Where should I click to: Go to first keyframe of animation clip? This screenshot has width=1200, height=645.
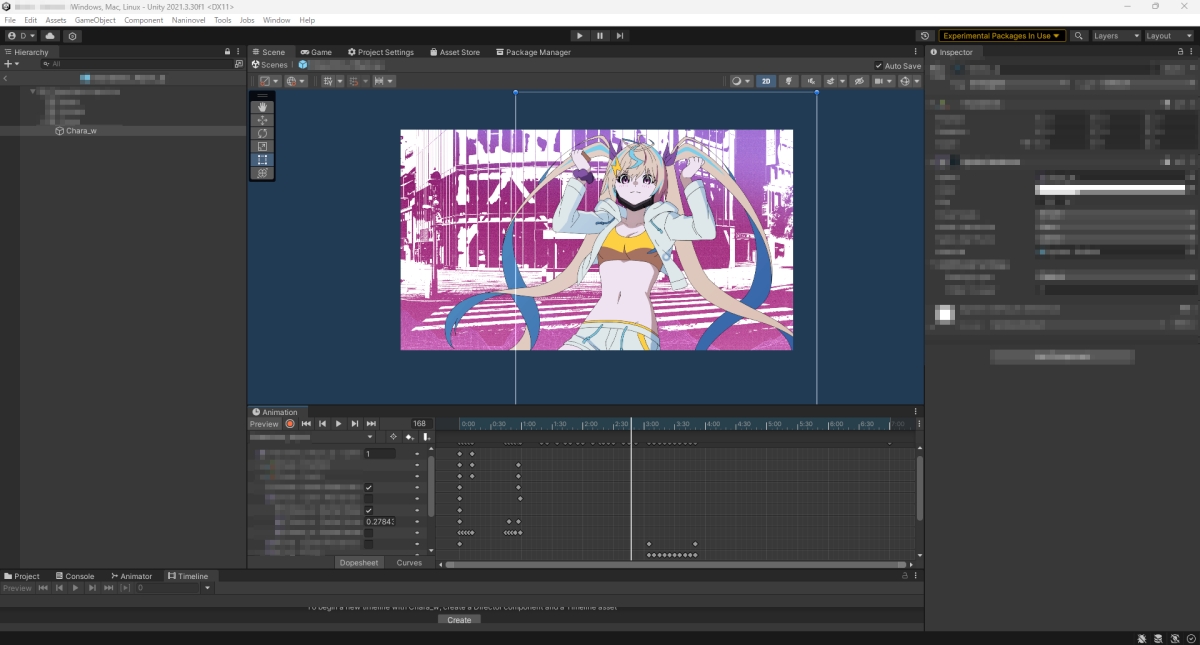tap(306, 424)
